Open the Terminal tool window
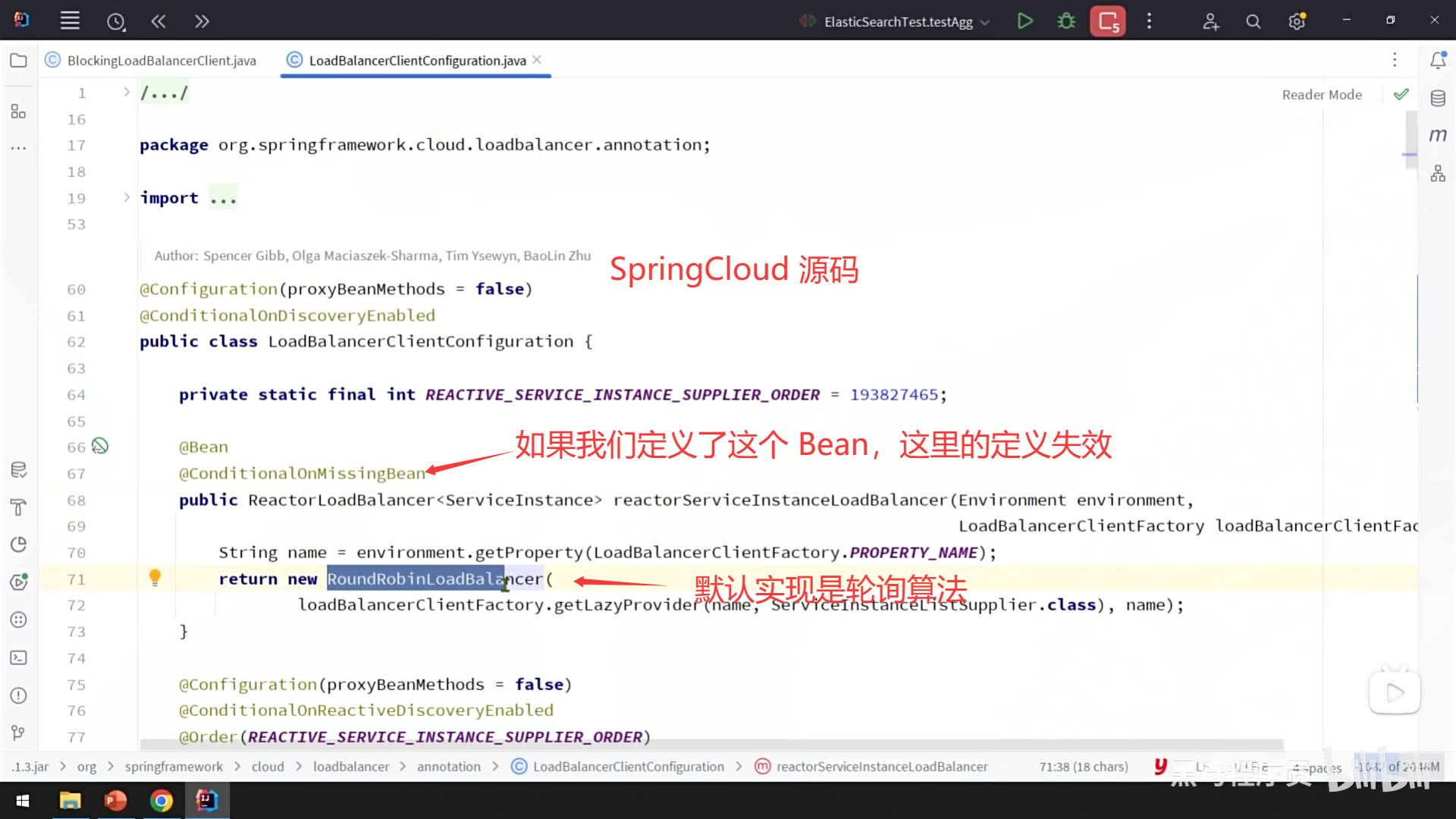 (19, 658)
